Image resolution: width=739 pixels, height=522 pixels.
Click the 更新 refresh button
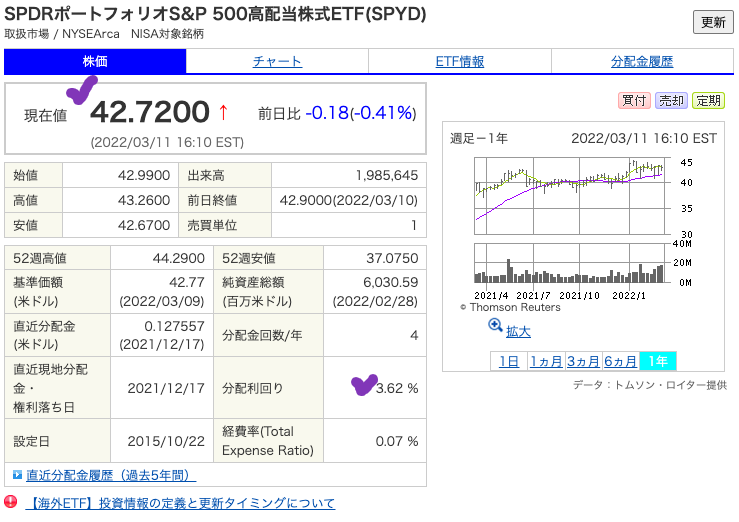(713, 22)
